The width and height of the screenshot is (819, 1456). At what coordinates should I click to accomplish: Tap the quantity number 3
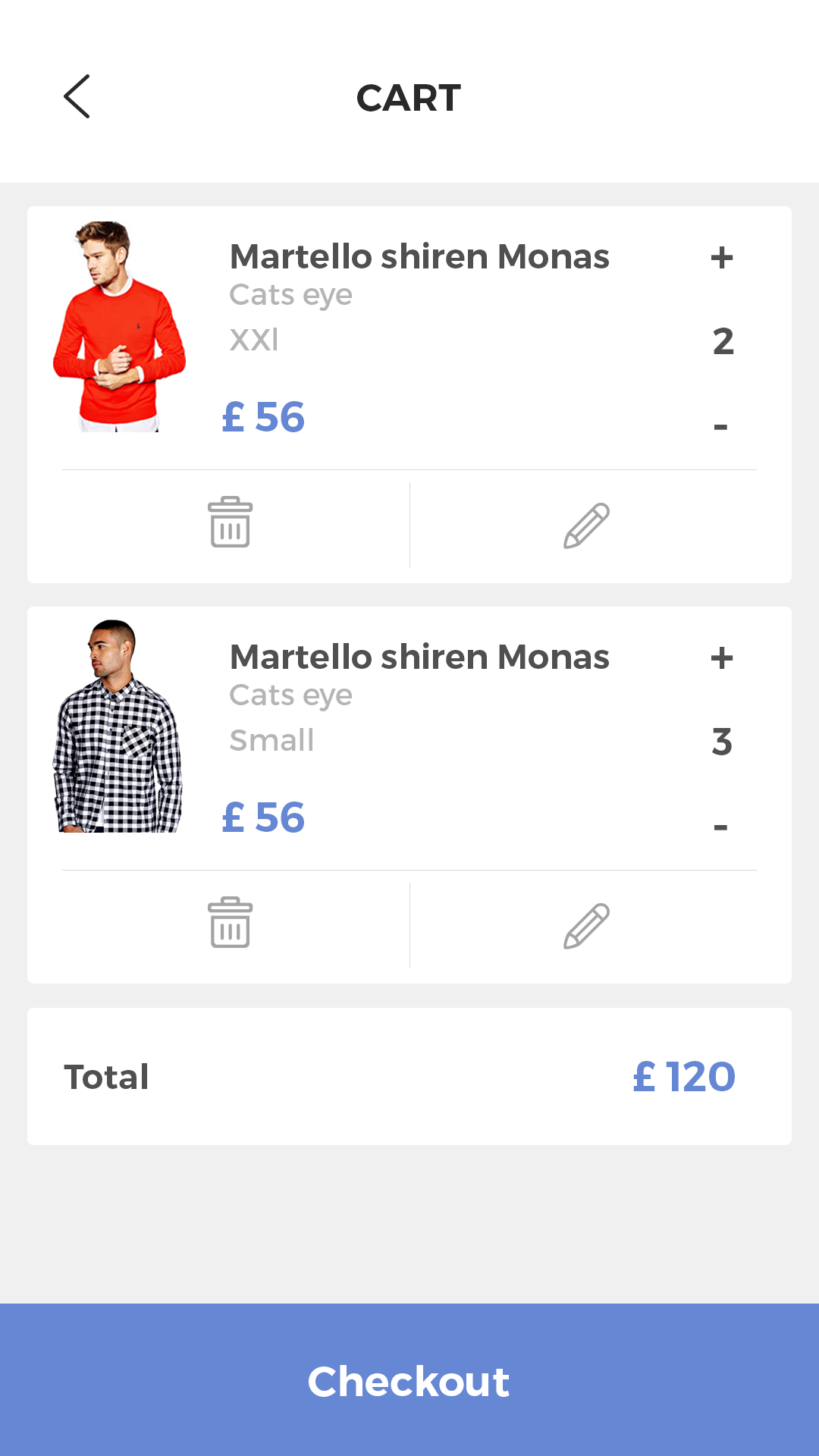722,742
